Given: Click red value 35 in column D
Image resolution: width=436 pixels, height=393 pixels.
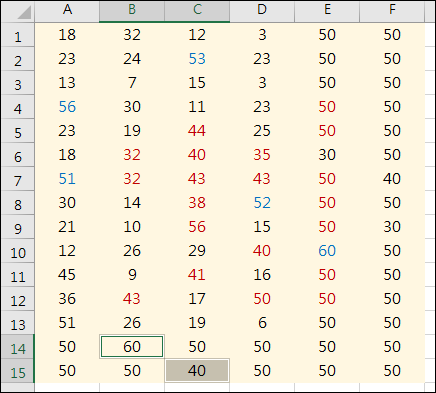Looking at the screenshot, I should coord(262,155).
